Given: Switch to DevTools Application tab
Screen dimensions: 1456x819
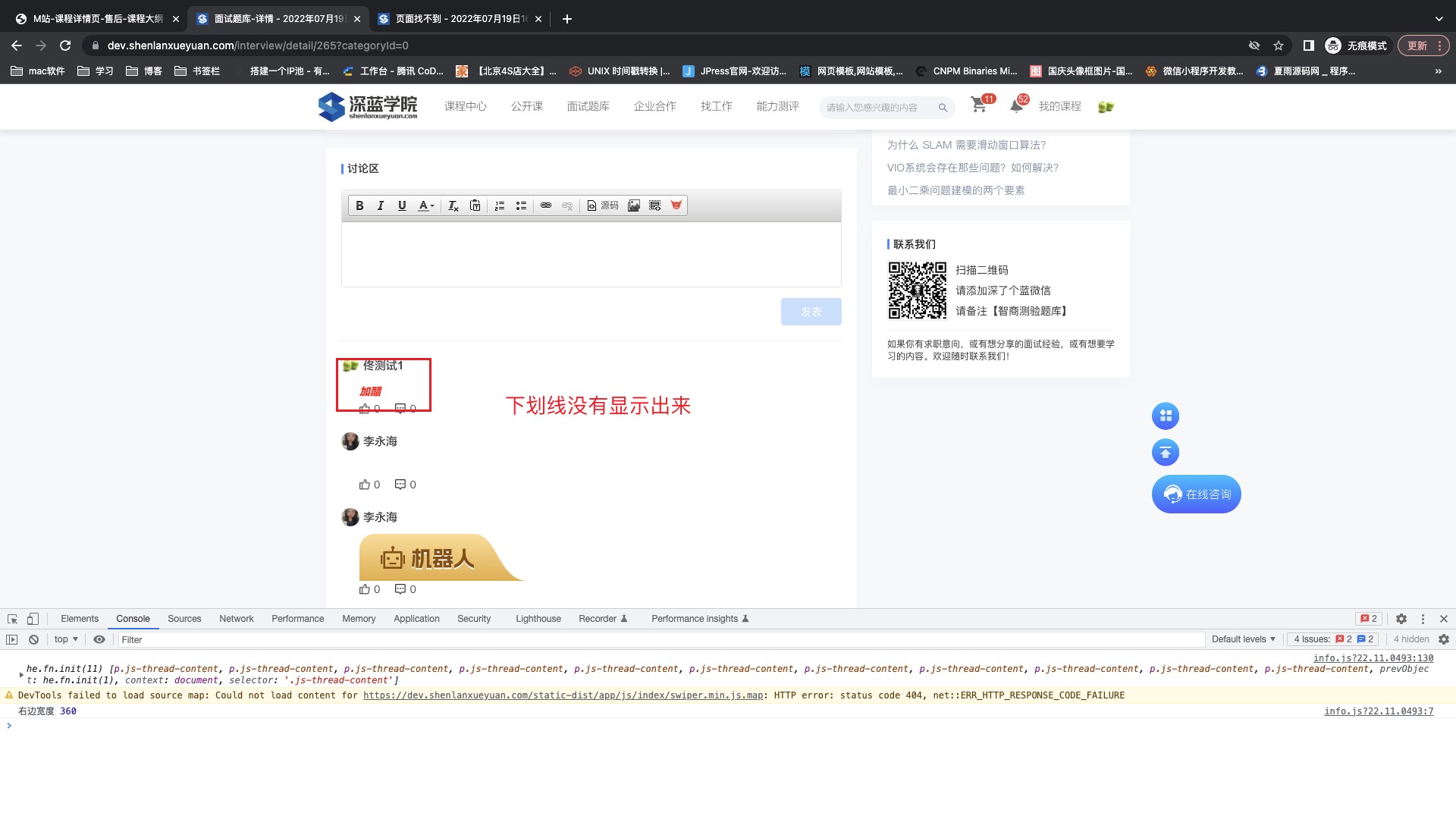Looking at the screenshot, I should (x=416, y=619).
